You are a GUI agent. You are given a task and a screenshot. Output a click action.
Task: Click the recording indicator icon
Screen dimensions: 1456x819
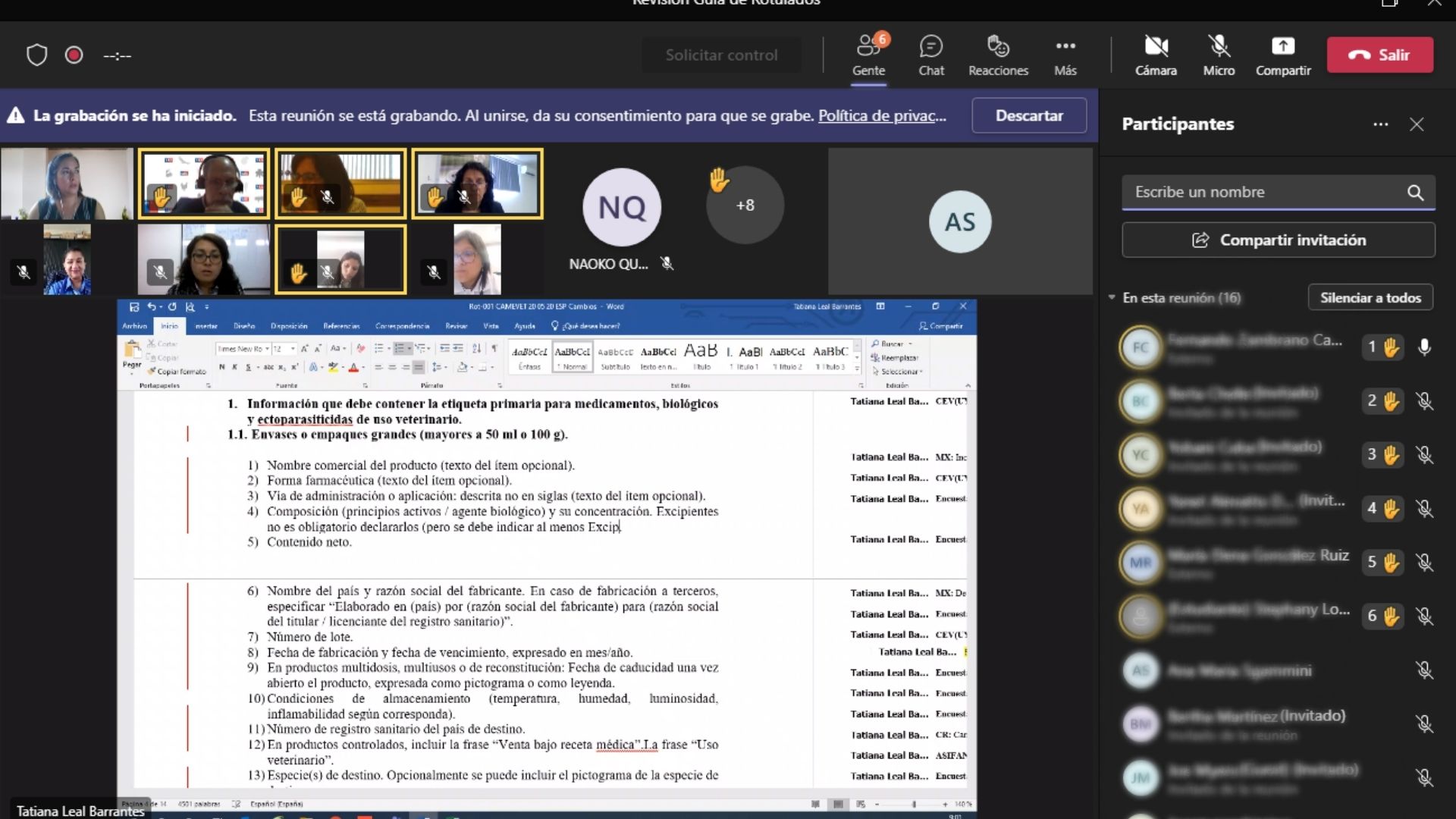(x=74, y=55)
